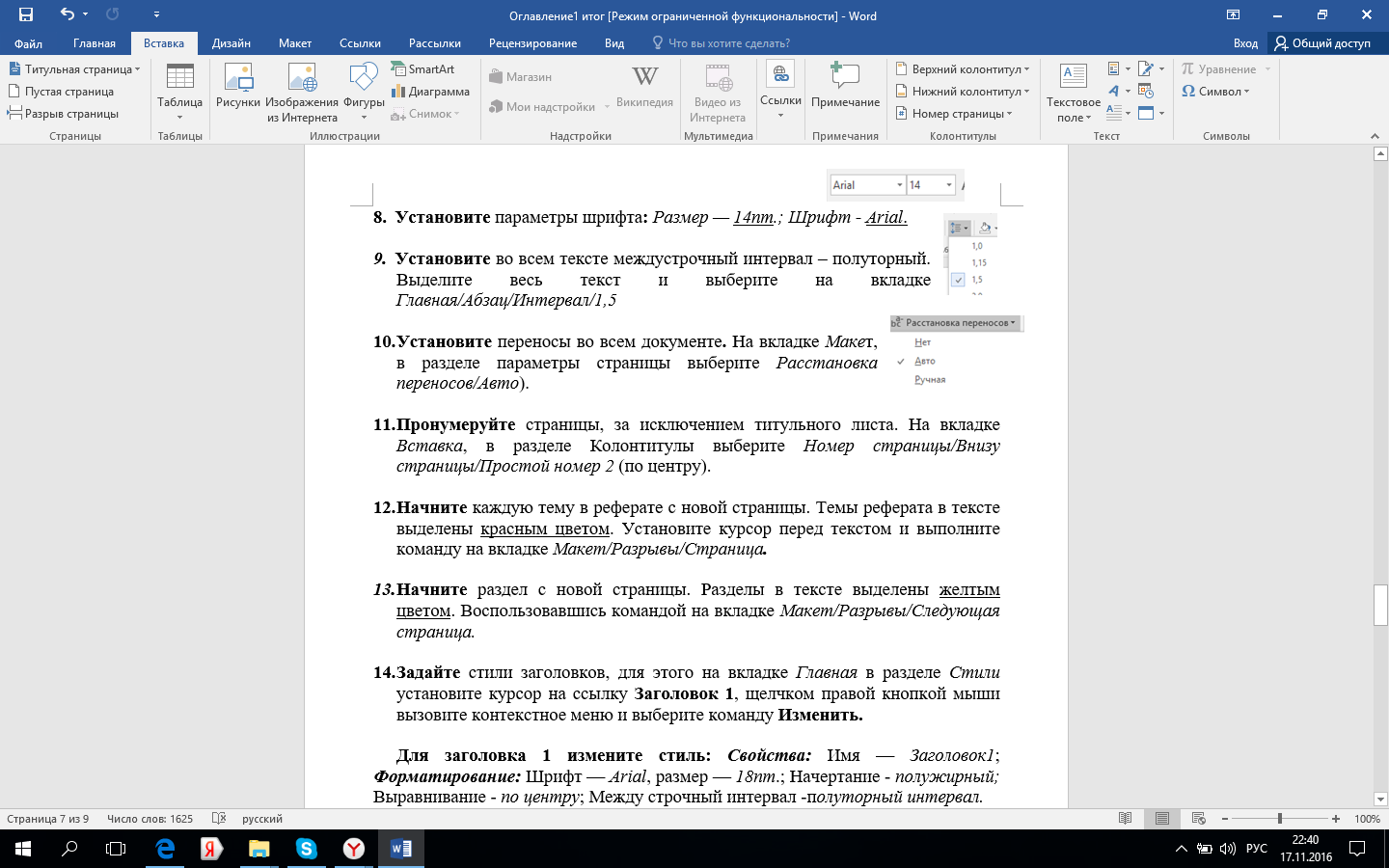Click the Текстовое поле (text box) icon
This screenshot has height=868, width=1389.
coord(1074,92)
